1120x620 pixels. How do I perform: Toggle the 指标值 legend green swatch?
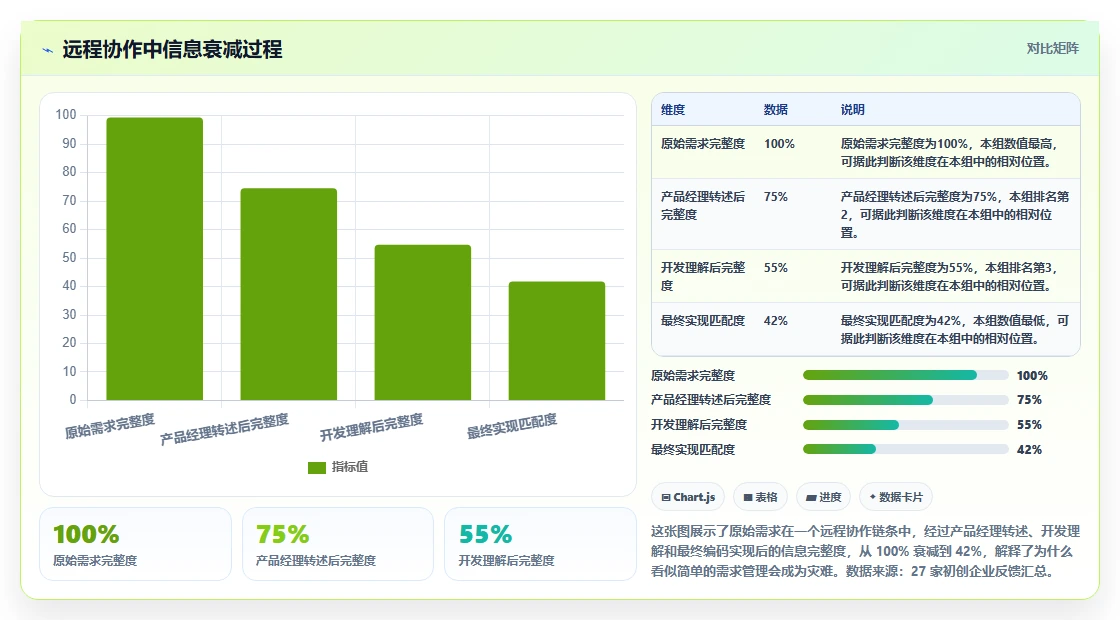(316, 467)
